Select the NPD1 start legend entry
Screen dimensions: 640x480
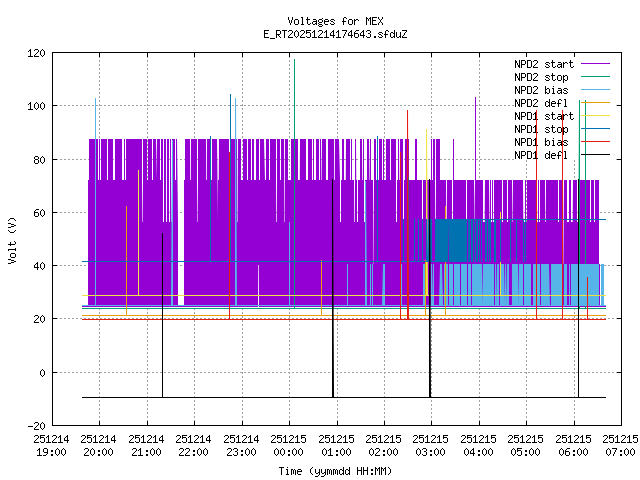(543, 116)
